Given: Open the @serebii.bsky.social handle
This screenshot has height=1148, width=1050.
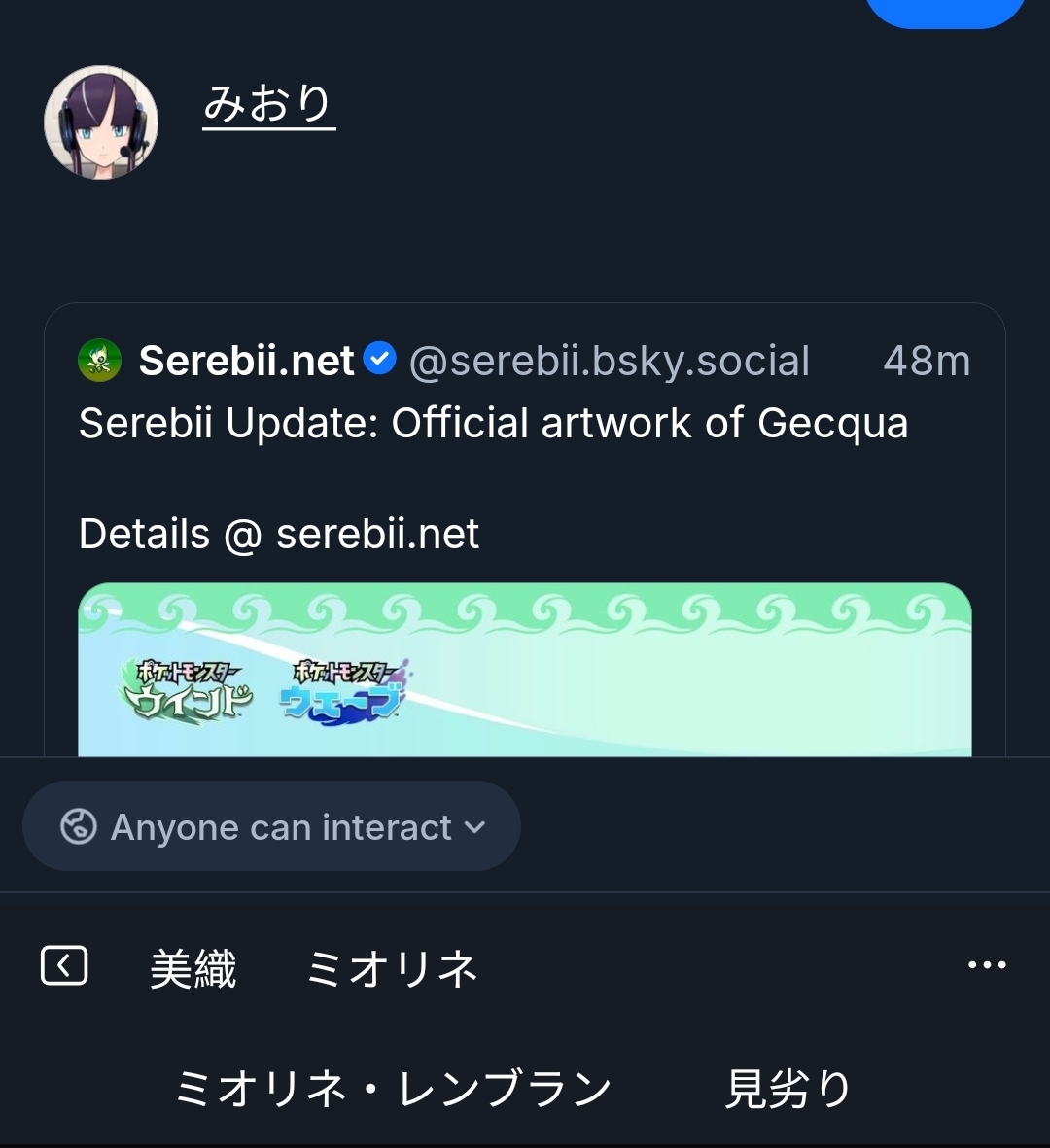Looking at the screenshot, I should click(x=609, y=361).
